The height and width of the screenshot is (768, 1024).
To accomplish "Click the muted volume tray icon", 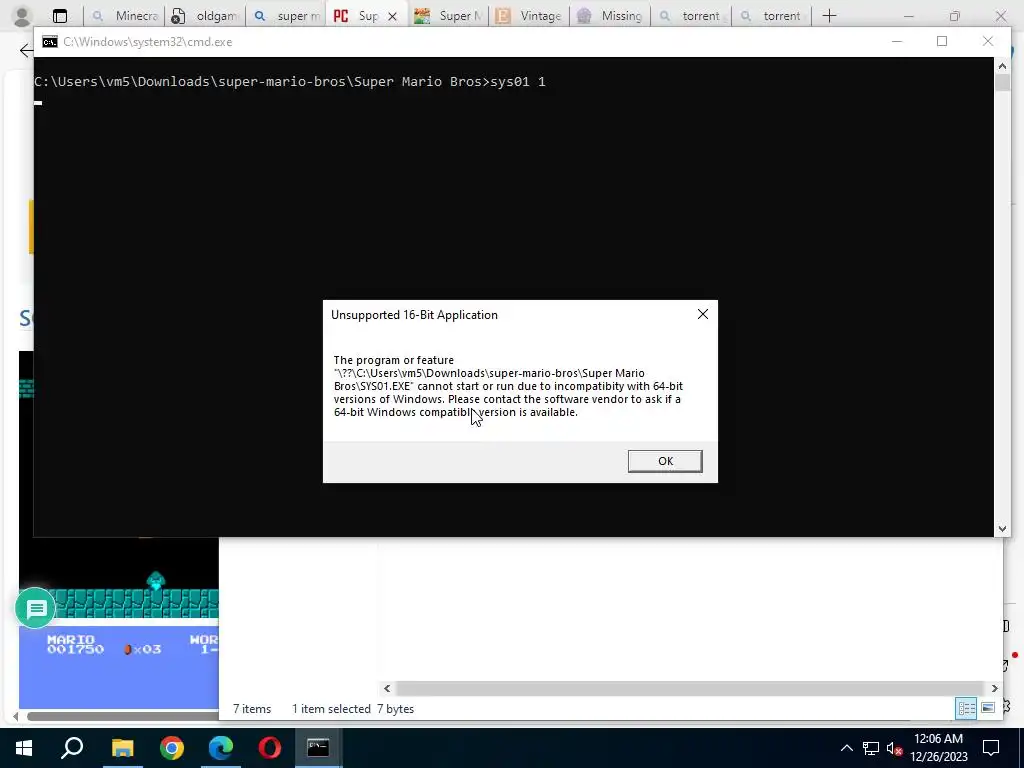I will coord(894,748).
